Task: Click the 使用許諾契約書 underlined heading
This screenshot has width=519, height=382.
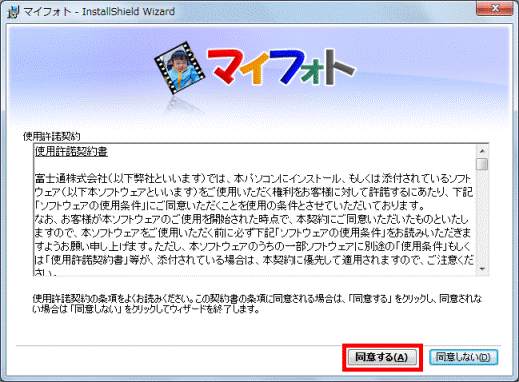Action: [71, 152]
